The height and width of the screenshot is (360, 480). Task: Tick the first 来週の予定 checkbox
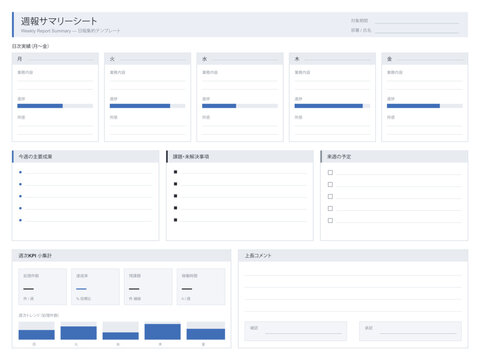pyautogui.click(x=330, y=172)
